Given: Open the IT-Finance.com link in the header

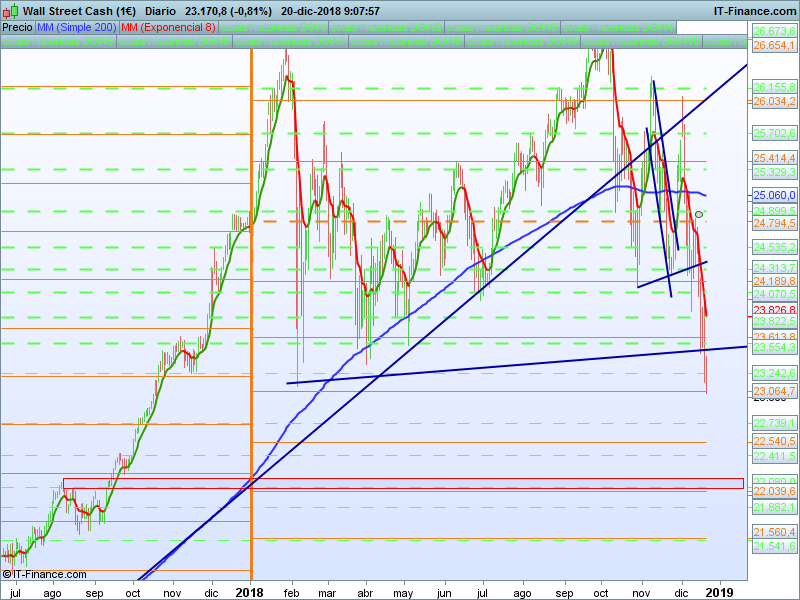Looking at the screenshot, I should click(x=754, y=11).
